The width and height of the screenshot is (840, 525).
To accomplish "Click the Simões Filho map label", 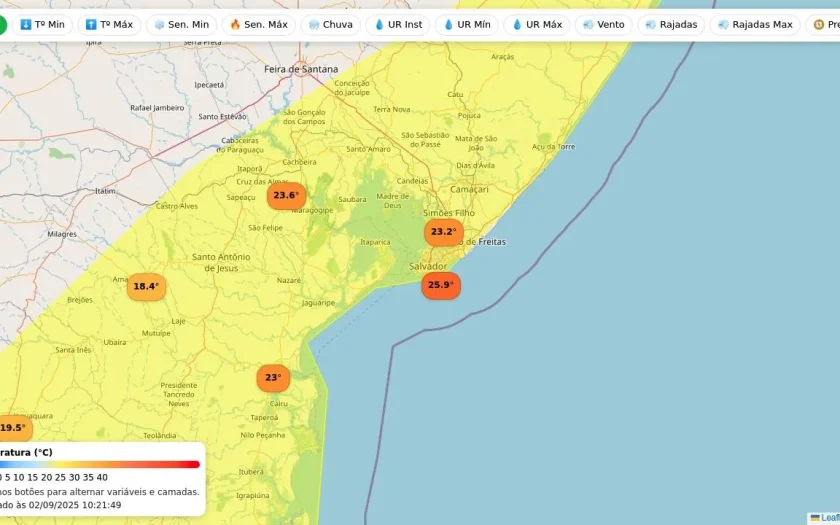I will tap(449, 213).
